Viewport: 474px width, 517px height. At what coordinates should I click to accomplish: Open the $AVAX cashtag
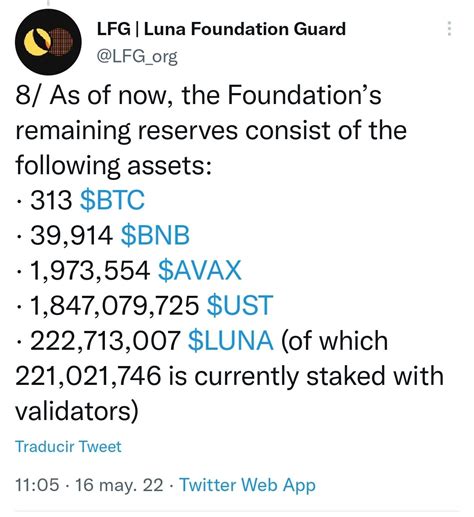point(199,270)
